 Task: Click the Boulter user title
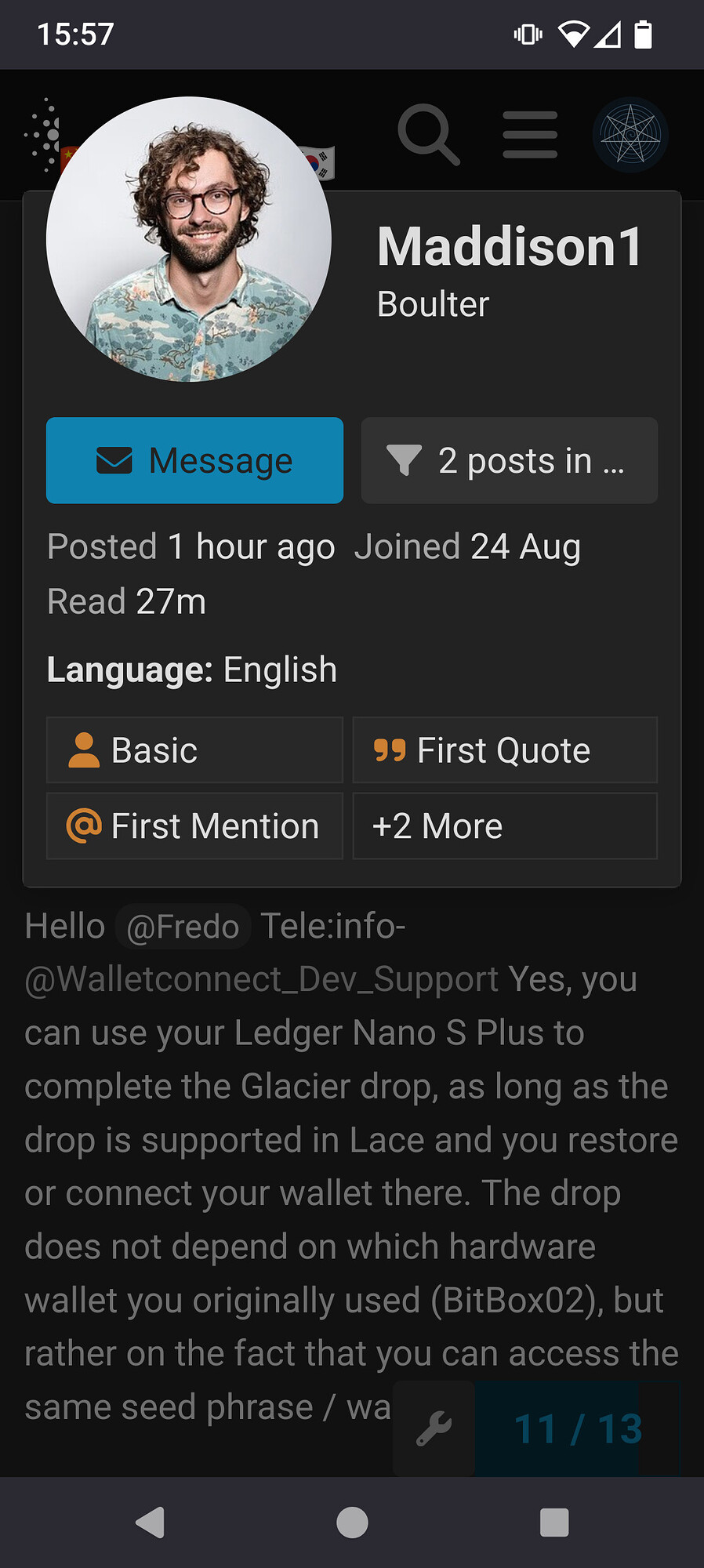click(x=431, y=304)
